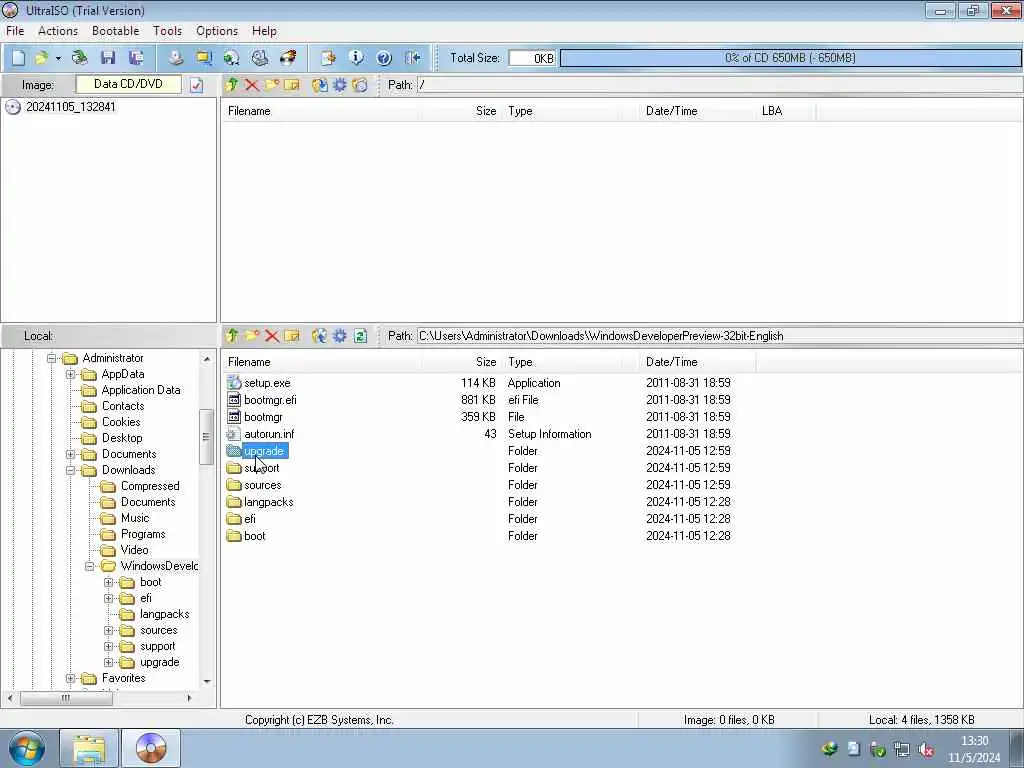The height and width of the screenshot is (768, 1024).
Task: Create a new image with the New icon
Action: pos(18,58)
